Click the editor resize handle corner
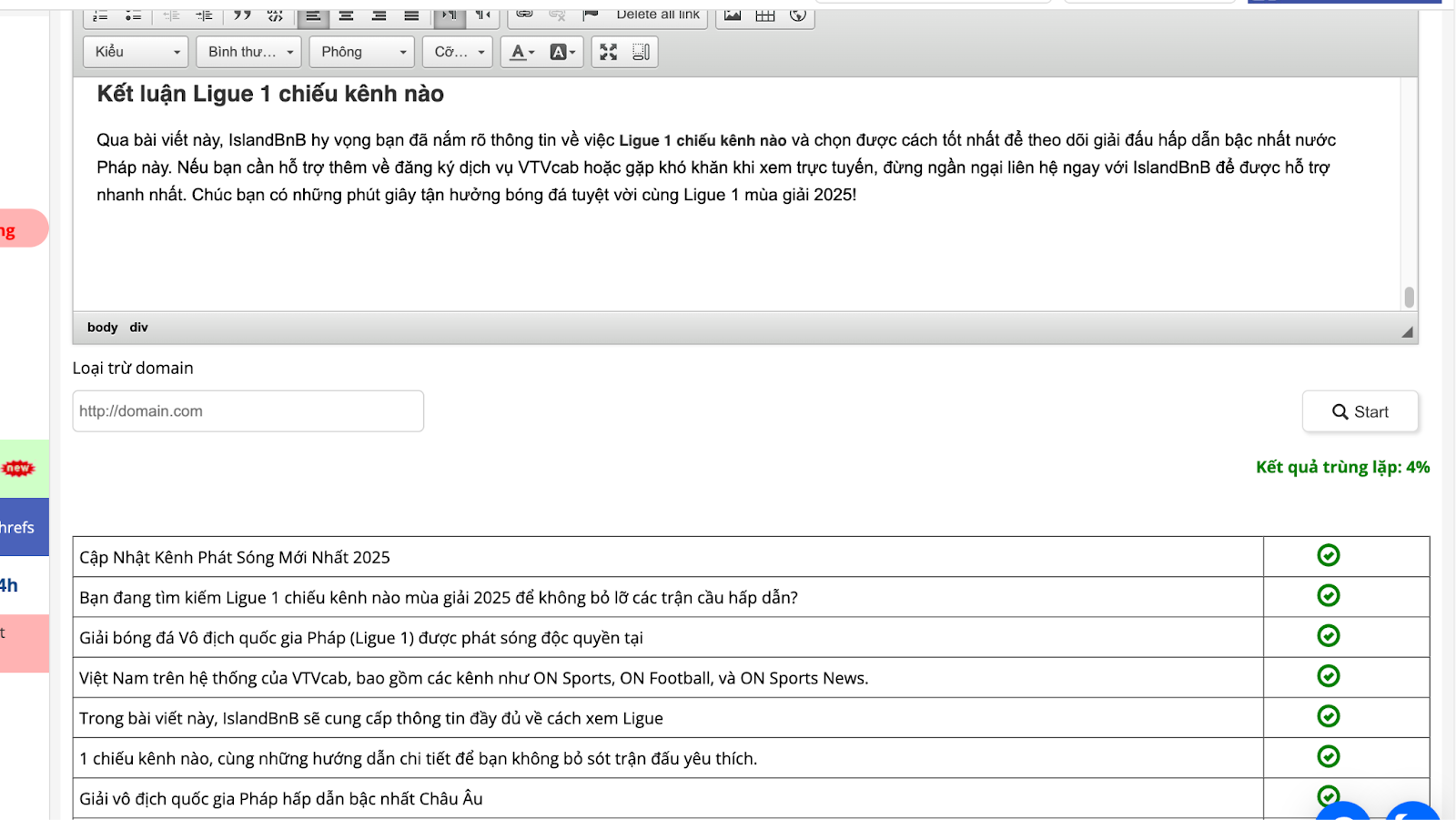Image resolution: width=1456 pixels, height=820 pixels. click(1407, 332)
